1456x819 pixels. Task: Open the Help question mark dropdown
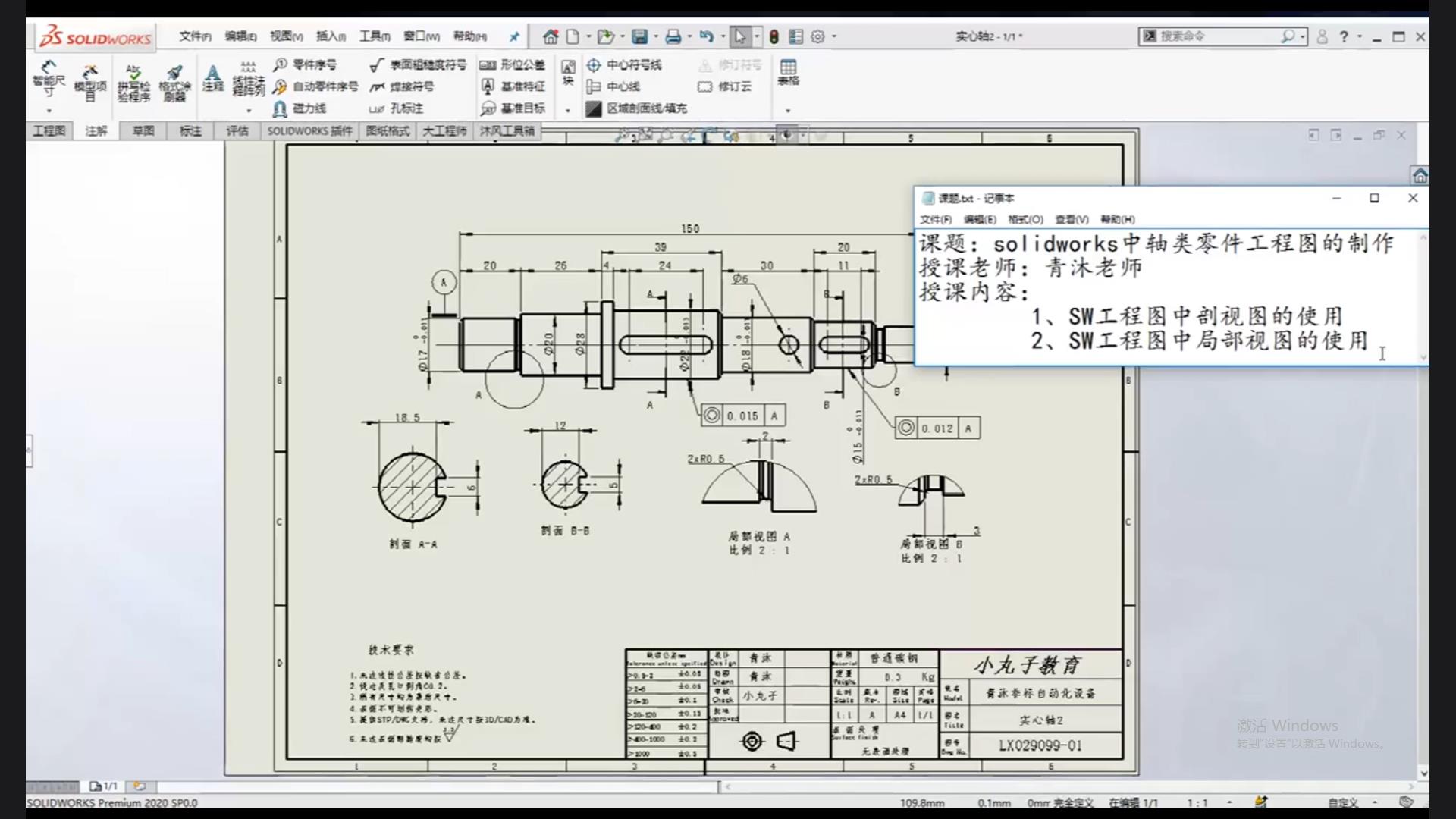click(1359, 36)
